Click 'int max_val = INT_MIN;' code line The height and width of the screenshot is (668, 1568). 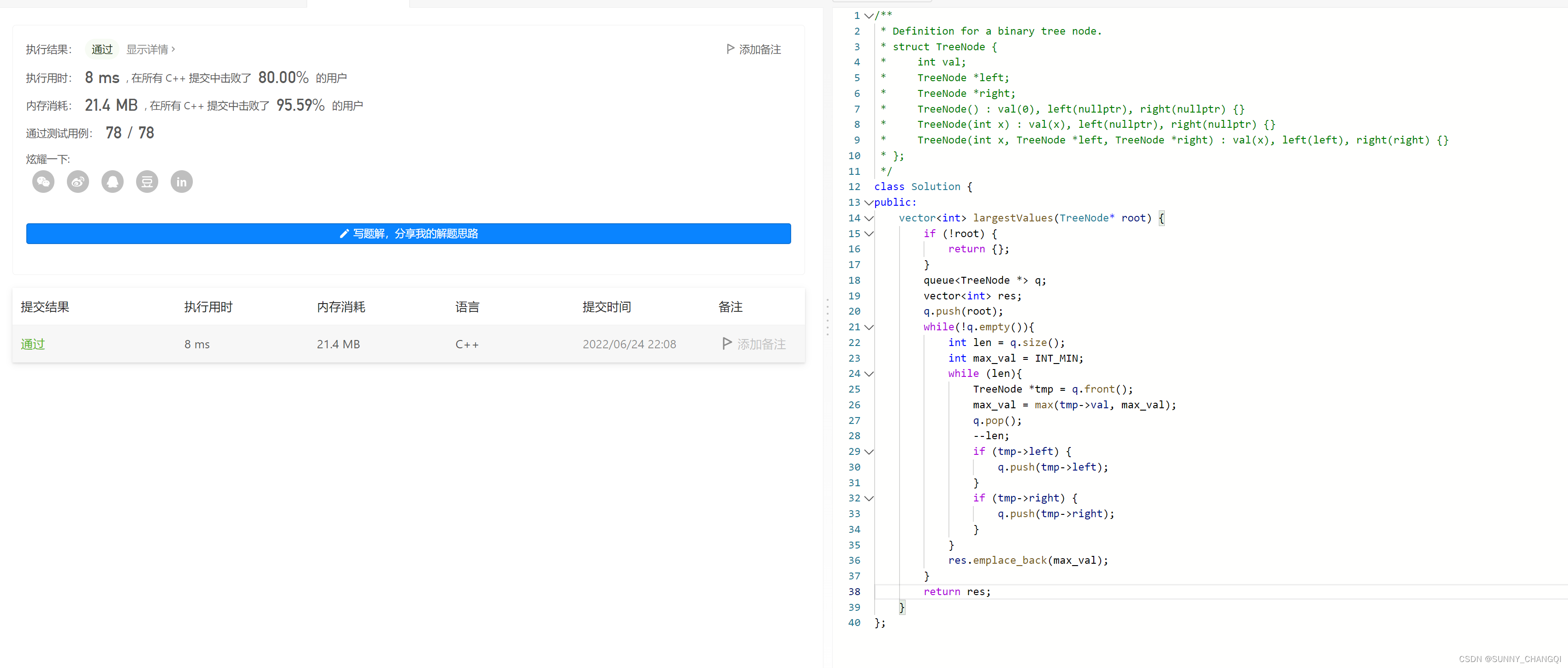[1015, 358]
